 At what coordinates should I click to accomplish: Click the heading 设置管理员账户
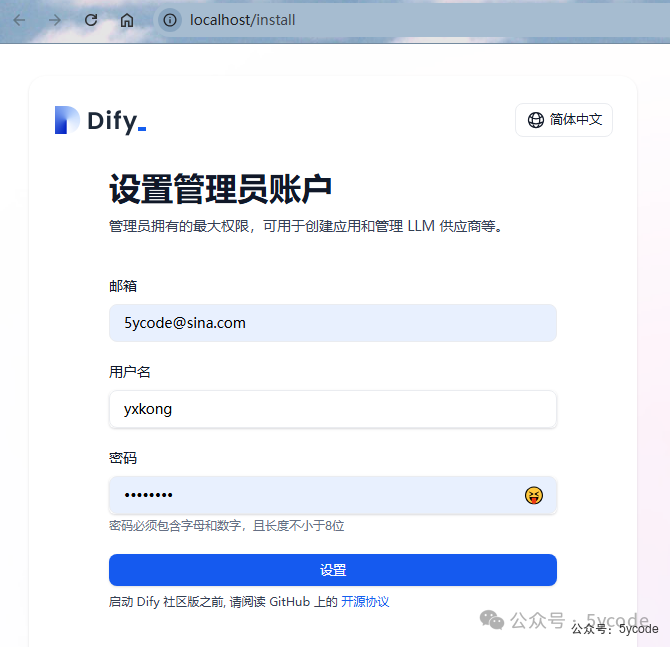220,189
